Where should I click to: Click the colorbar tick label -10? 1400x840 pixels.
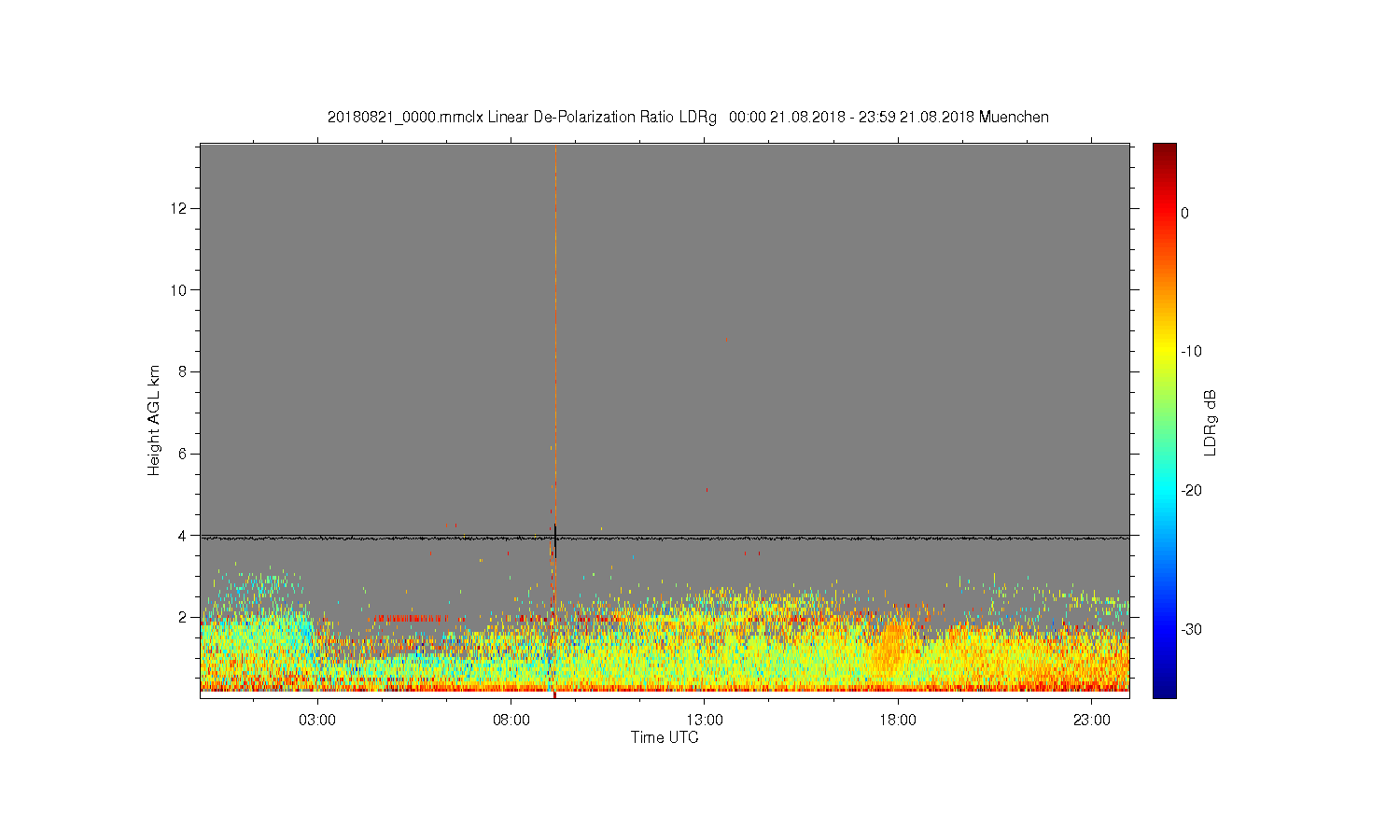(1190, 352)
